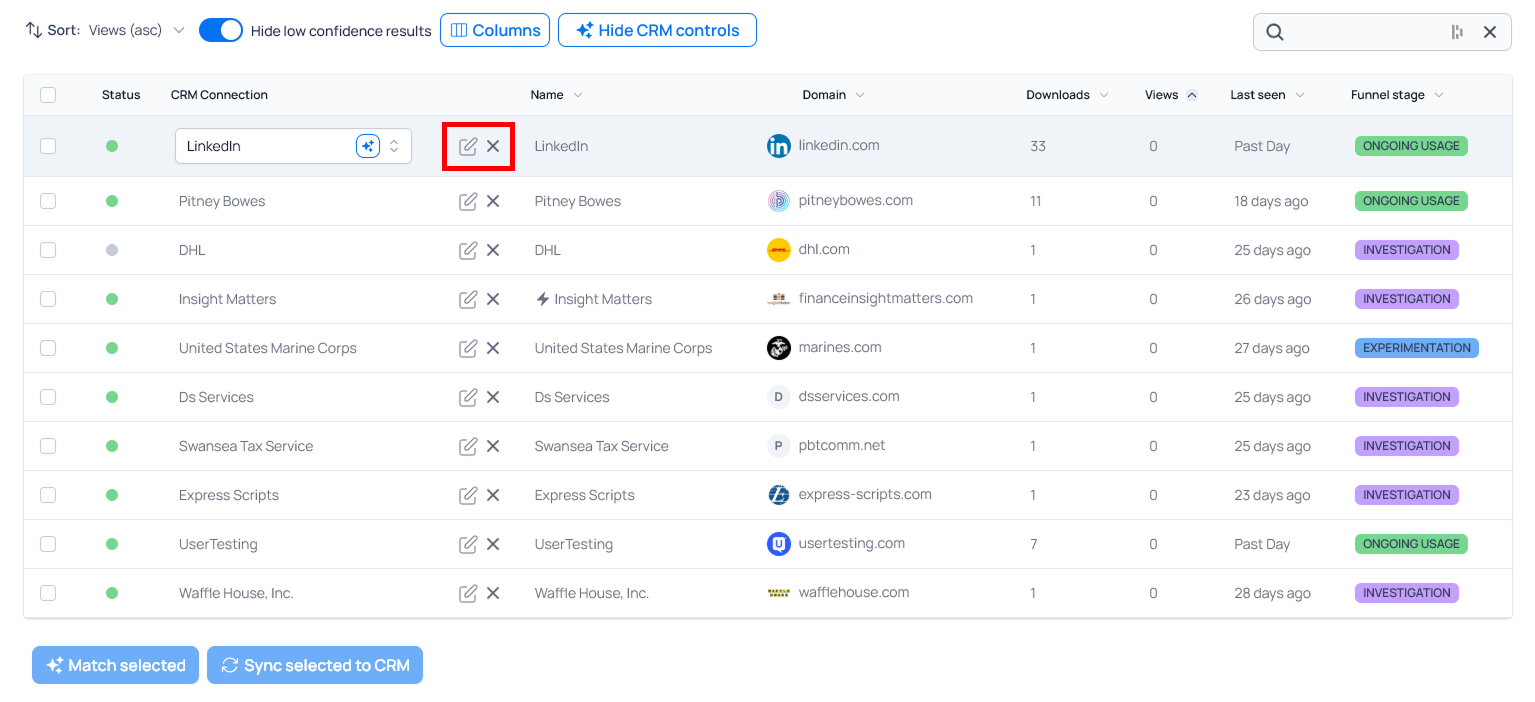
Task: Toggle Hide low confidence results switch
Action: coord(221,30)
